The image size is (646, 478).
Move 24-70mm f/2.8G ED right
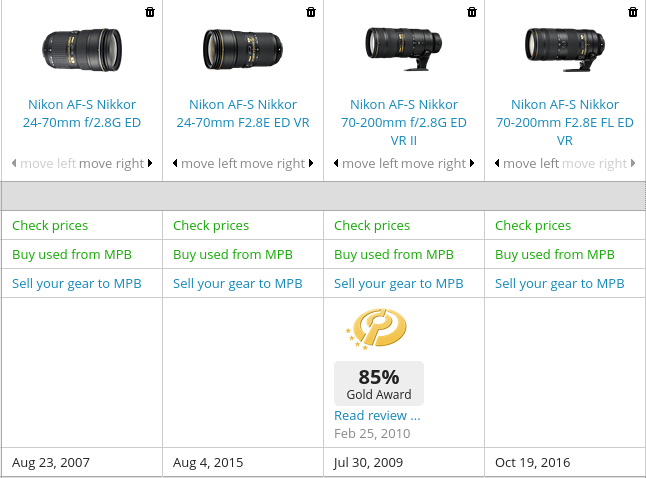click(x=115, y=164)
